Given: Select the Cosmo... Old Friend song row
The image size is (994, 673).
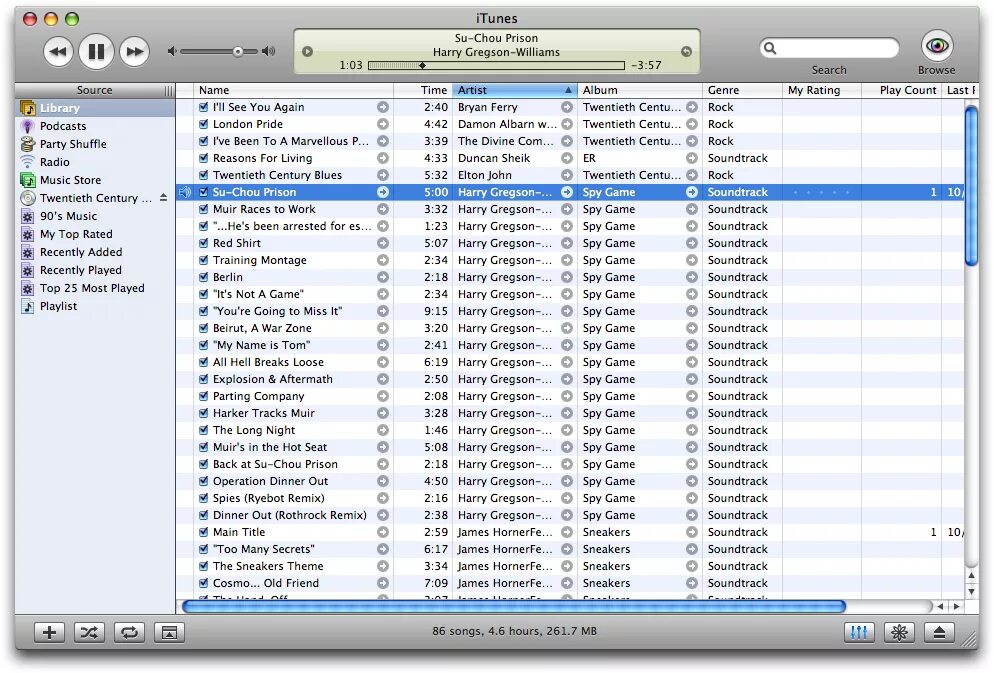Looking at the screenshot, I should click(x=570, y=583).
